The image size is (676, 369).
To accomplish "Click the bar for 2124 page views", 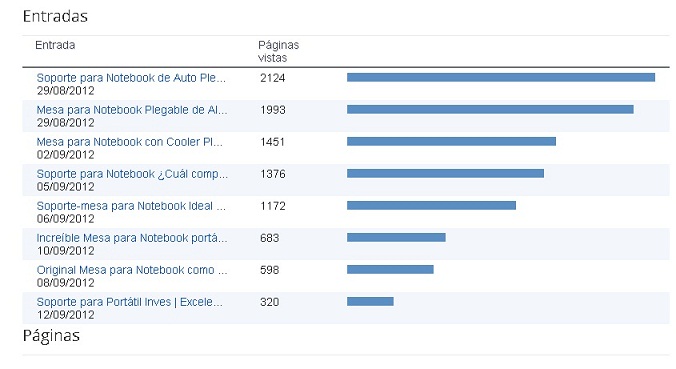I will point(501,78).
